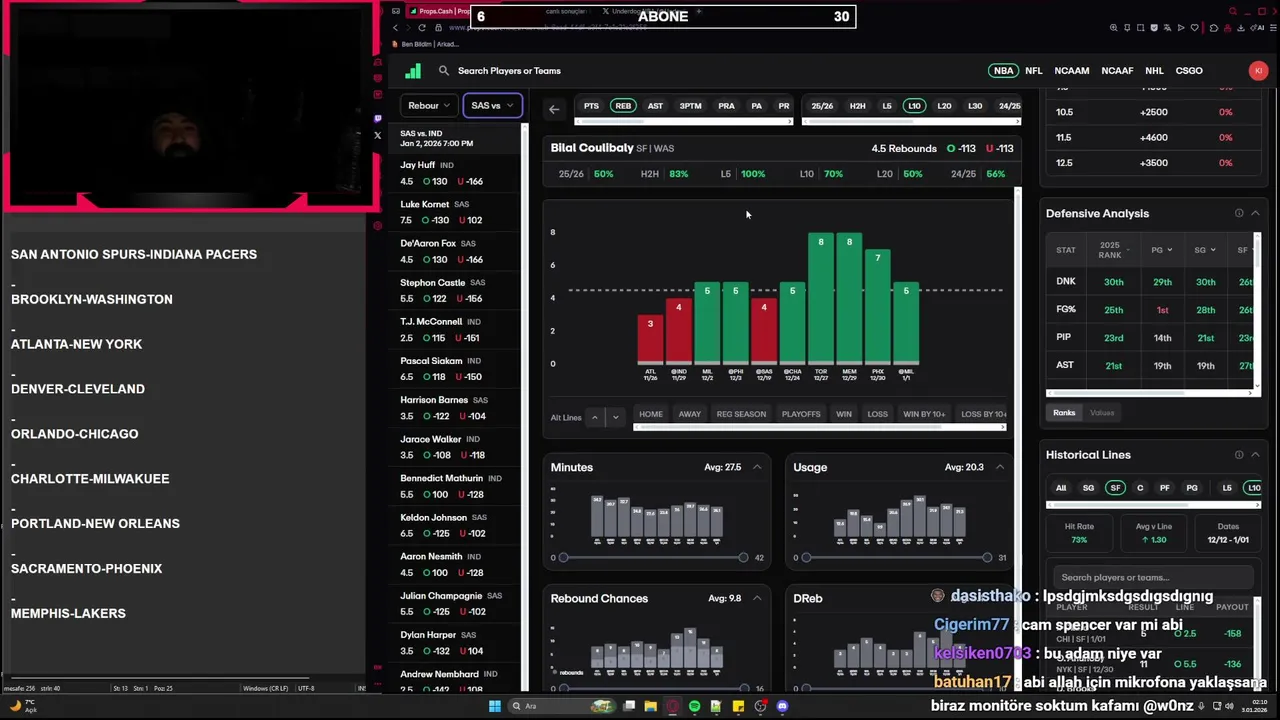Select the PTS stat pill
This screenshot has height=720, width=1280.
tap(591, 106)
